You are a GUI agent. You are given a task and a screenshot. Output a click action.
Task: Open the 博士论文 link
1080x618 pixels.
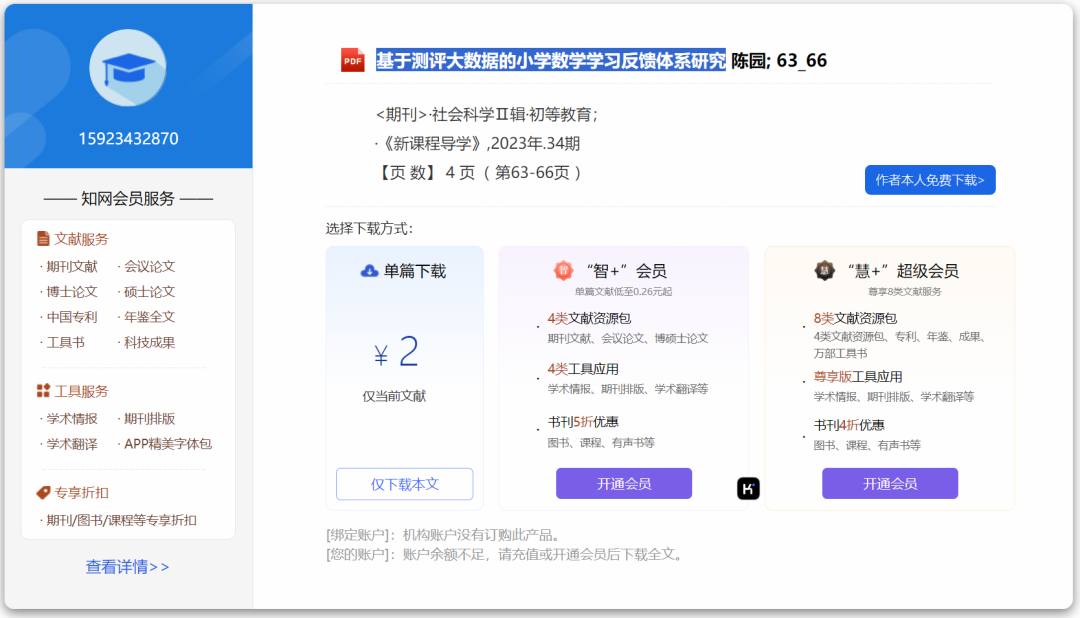point(72,292)
